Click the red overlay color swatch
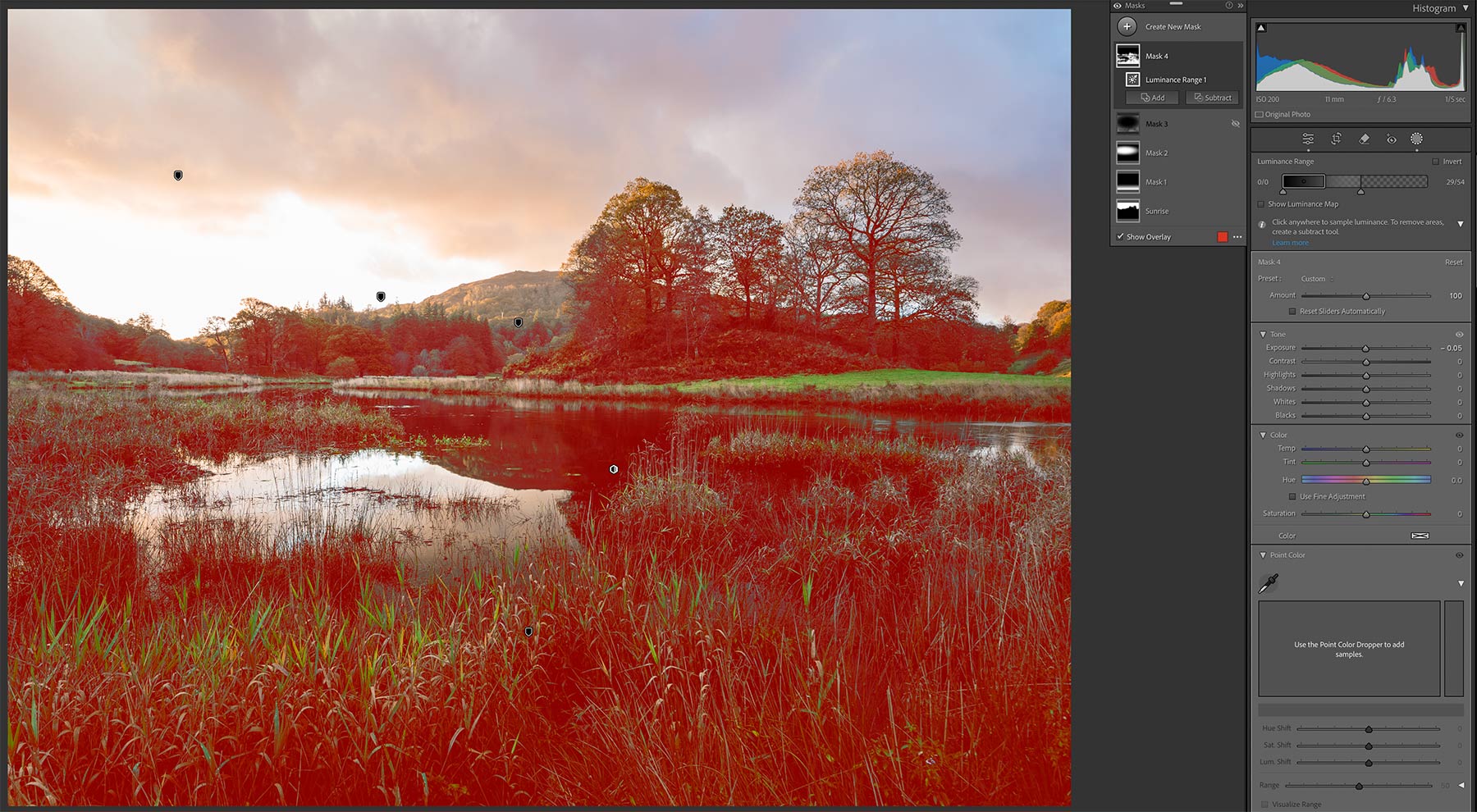The width and height of the screenshot is (1477, 812). pyautogui.click(x=1223, y=237)
